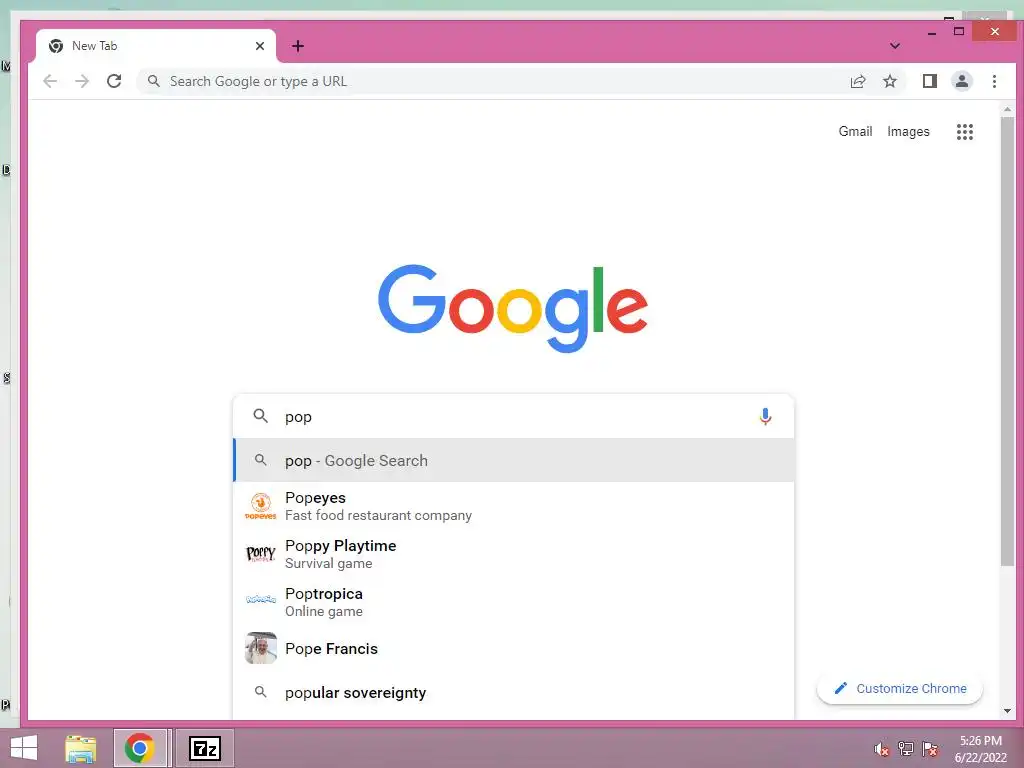Click the Google search box containing pop
Viewport: 1024px width, 768px height.
pyautogui.click(x=513, y=416)
